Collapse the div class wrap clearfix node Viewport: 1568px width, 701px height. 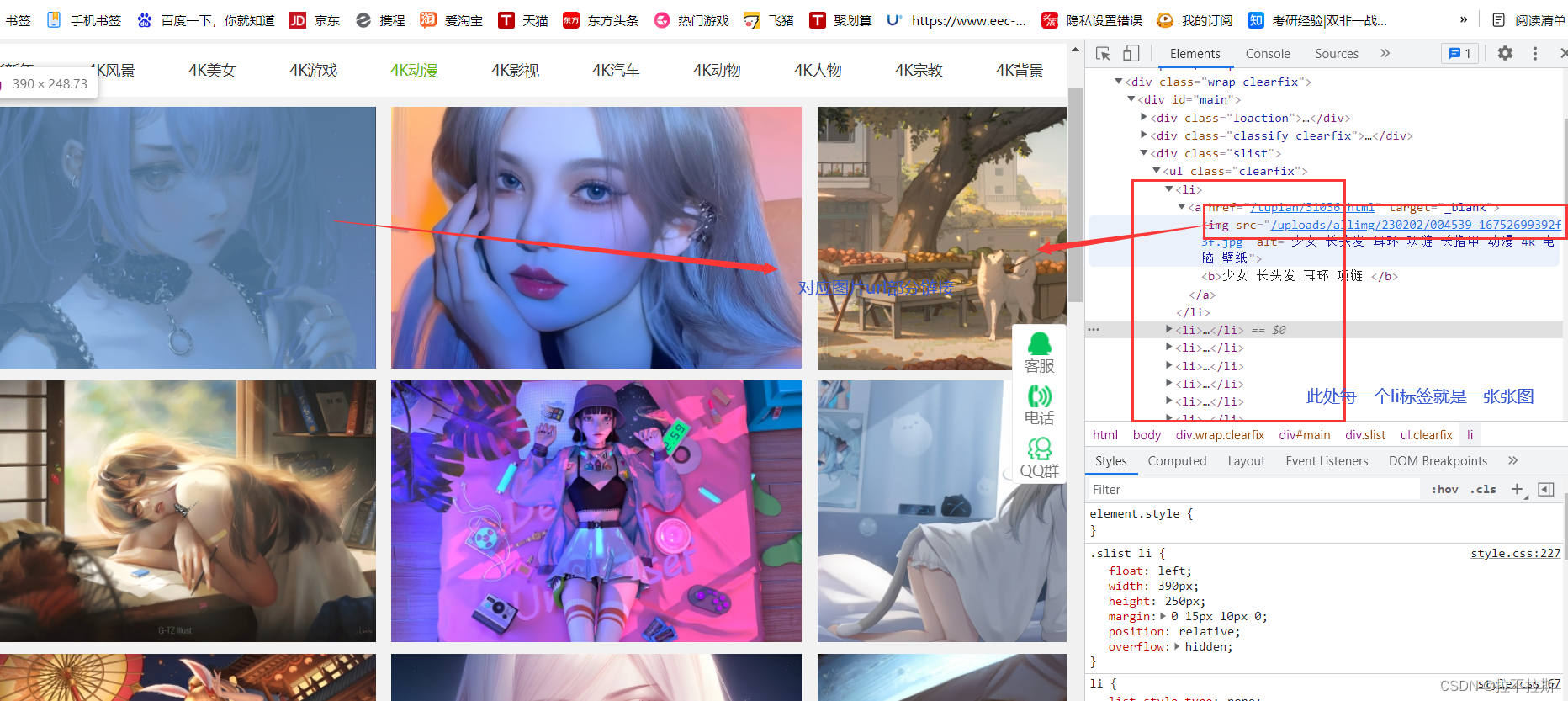pos(1119,82)
